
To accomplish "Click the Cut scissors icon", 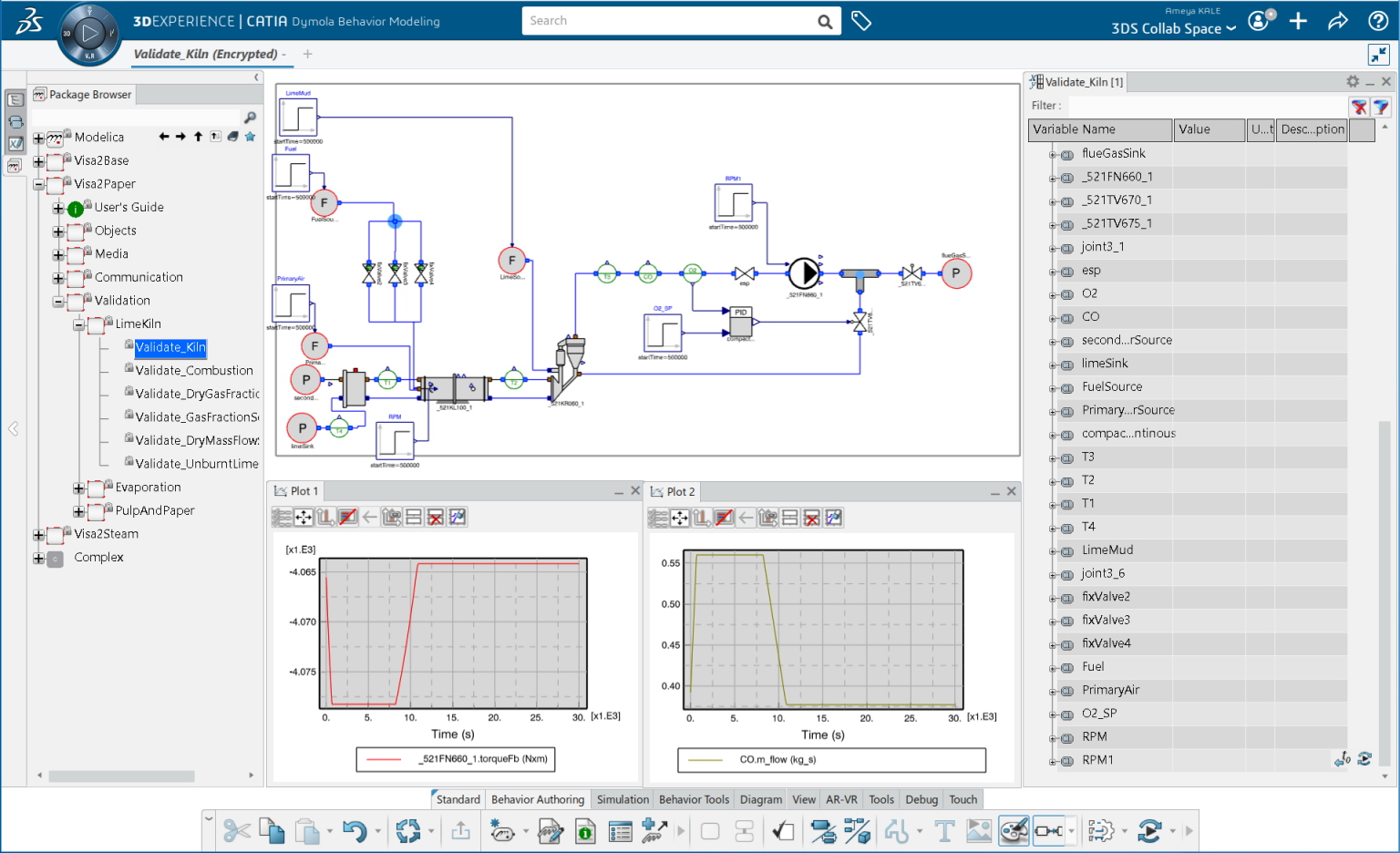I will (x=237, y=830).
